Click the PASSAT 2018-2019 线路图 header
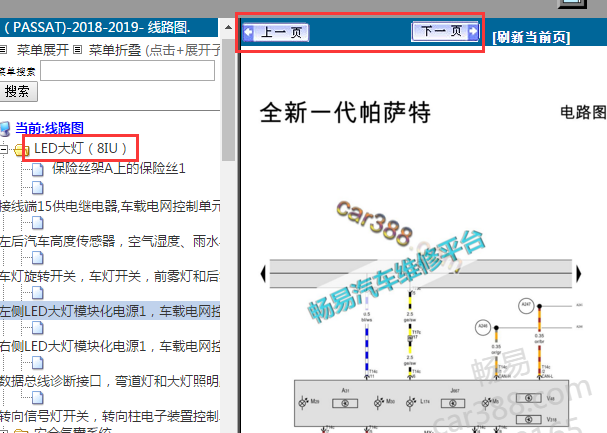 tap(97, 27)
